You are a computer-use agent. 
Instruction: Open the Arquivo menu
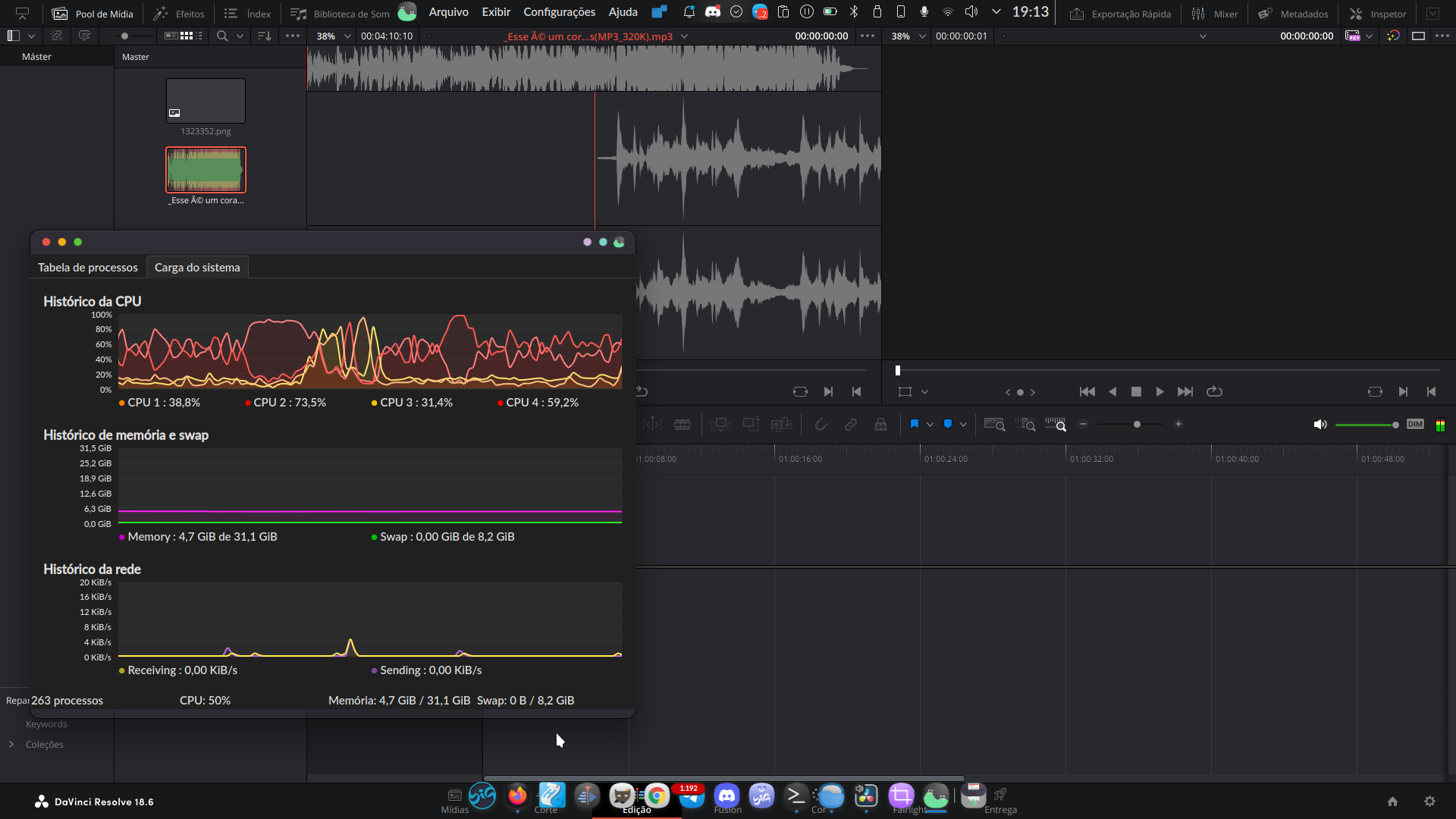(448, 12)
